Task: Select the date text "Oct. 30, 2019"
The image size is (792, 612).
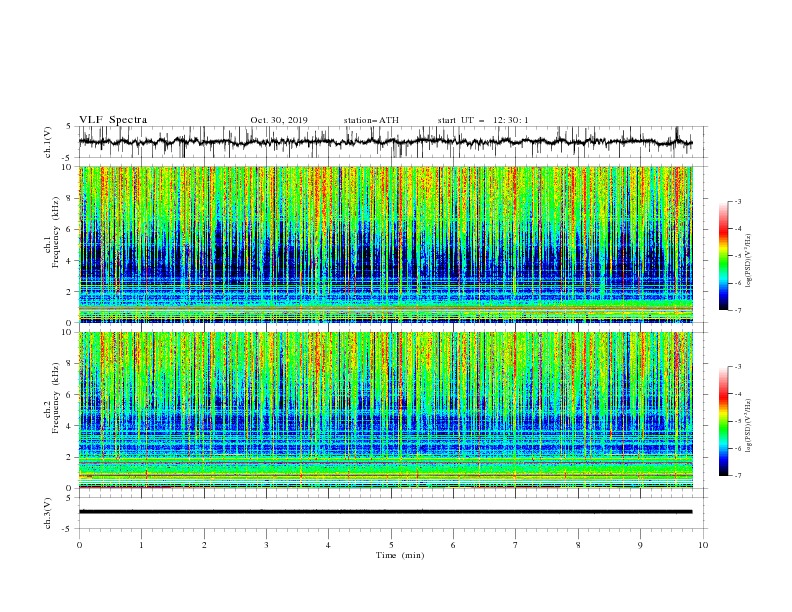Action: pos(279,120)
